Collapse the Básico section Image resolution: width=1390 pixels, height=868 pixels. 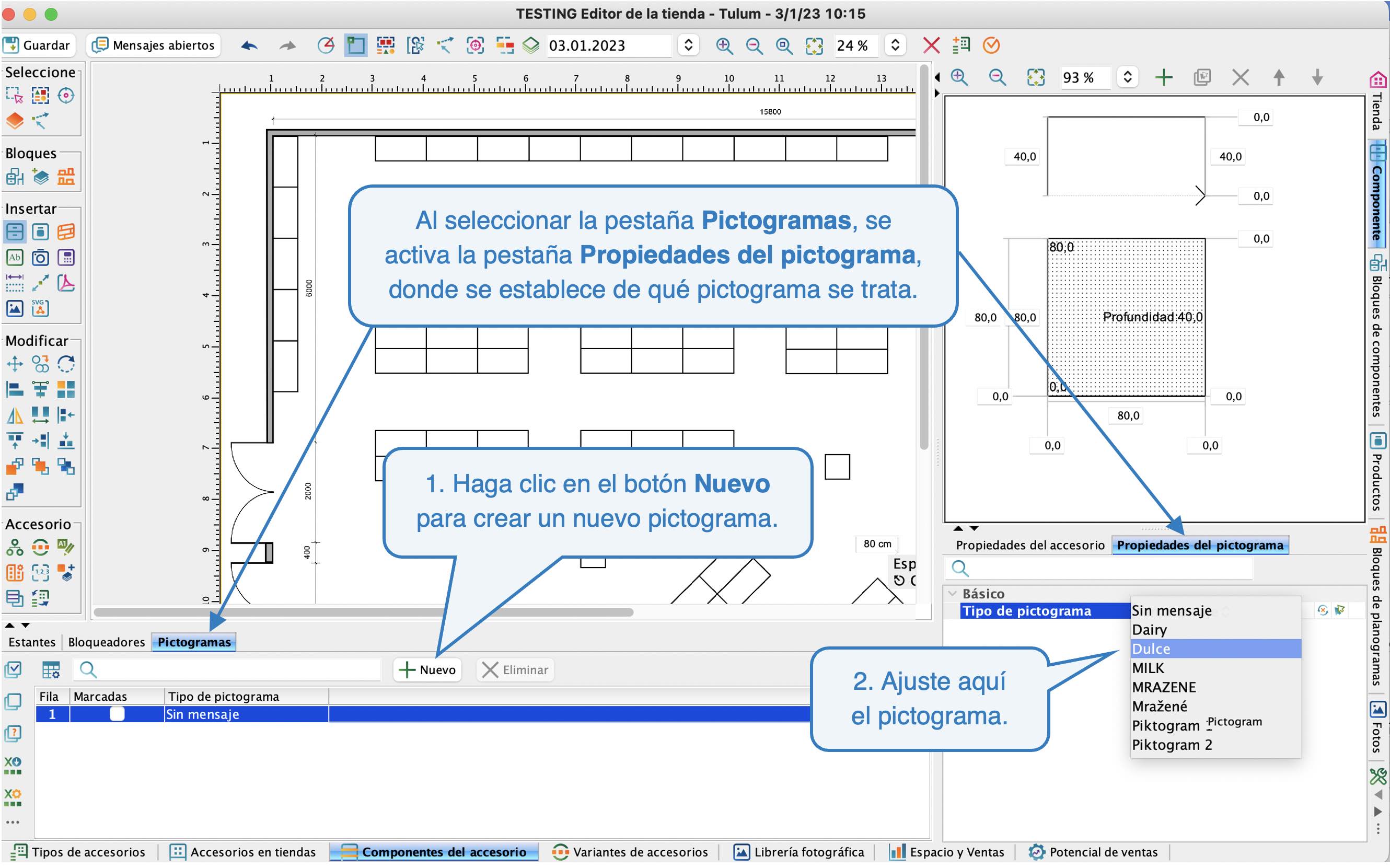pos(953,594)
